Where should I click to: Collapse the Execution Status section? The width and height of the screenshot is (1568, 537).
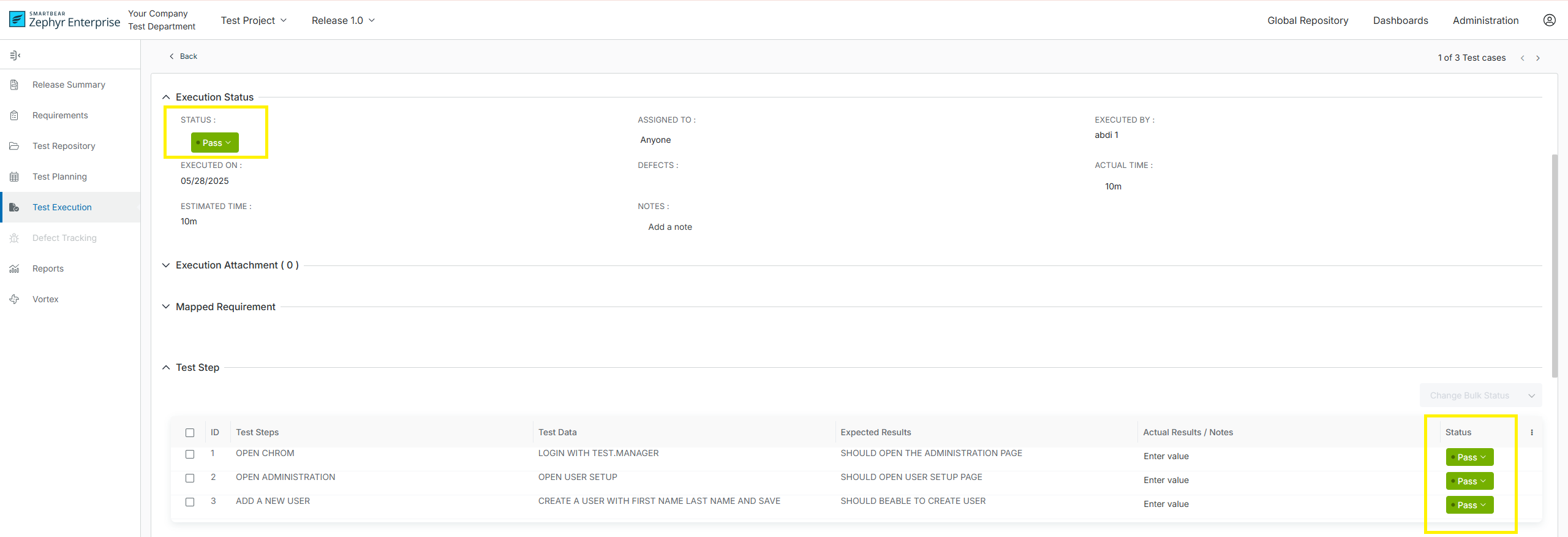pos(166,97)
